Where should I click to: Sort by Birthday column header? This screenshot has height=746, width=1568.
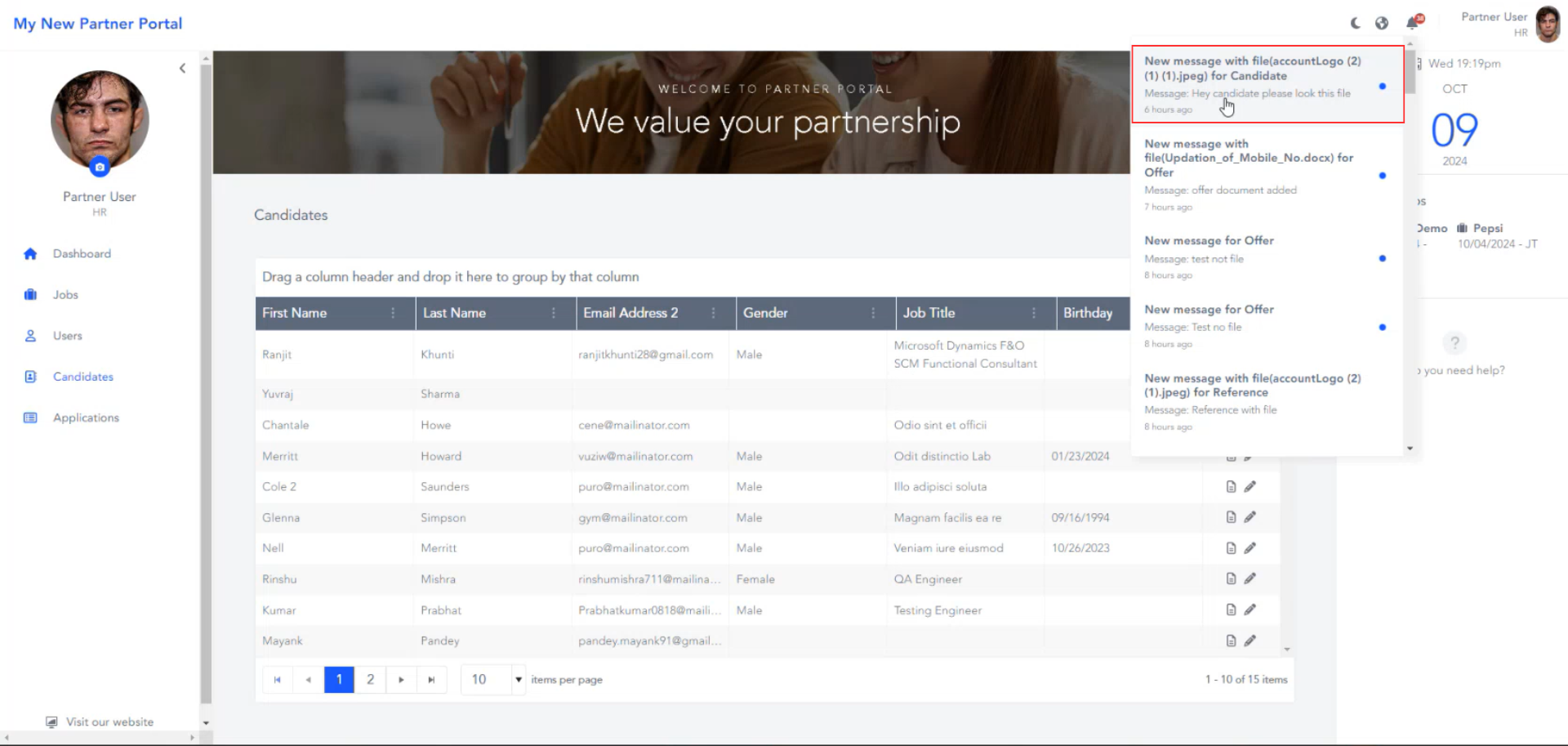tap(1088, 313)
